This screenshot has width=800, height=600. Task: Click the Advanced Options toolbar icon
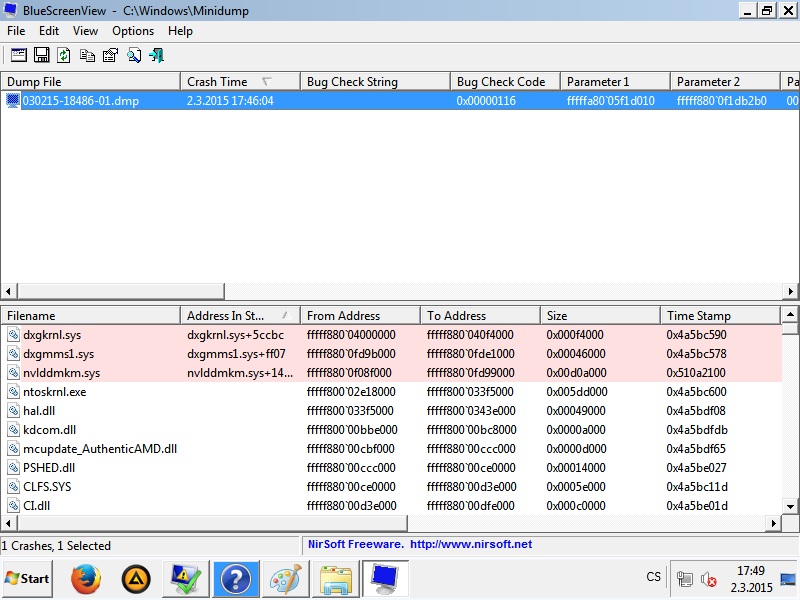[19, 55]
